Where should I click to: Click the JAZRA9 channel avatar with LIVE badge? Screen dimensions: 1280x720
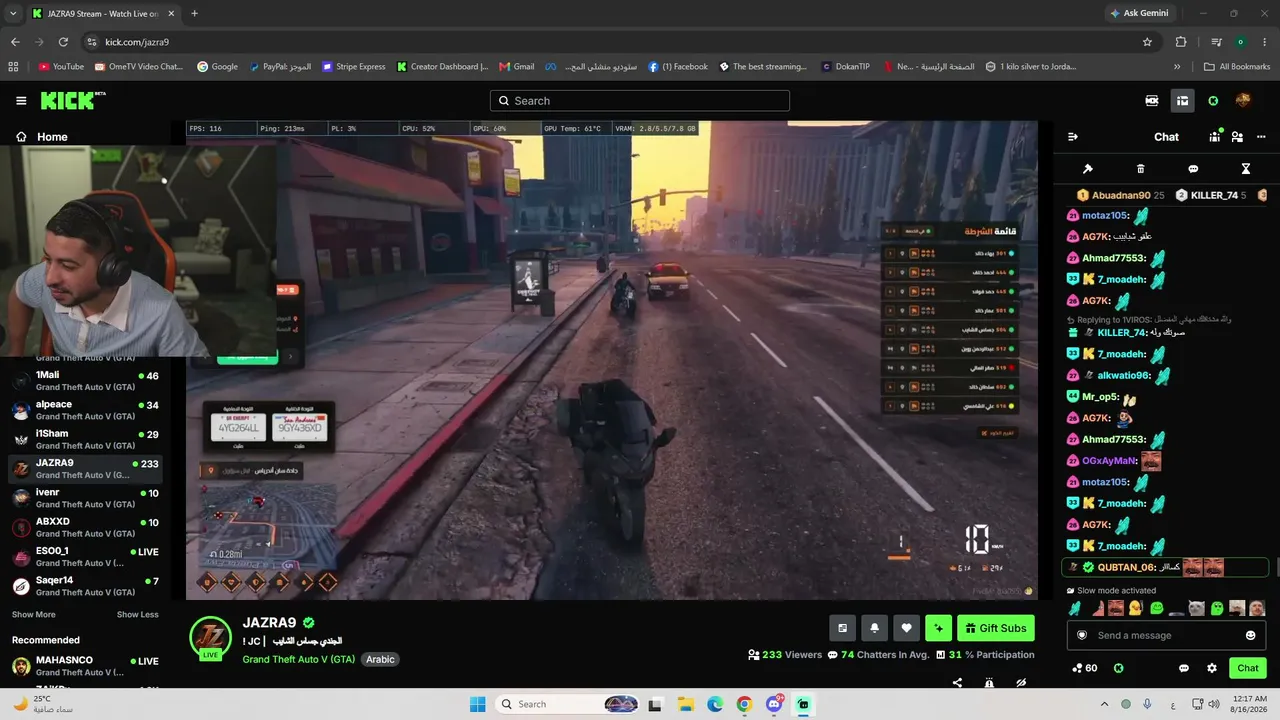[211, 638]
